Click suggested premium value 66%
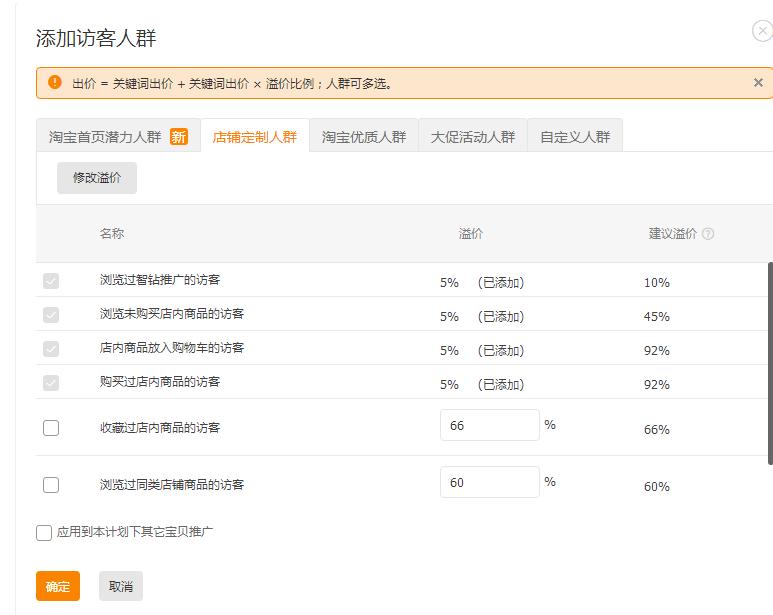This screenshot has height=615, width=773. [x=657, y=430]
